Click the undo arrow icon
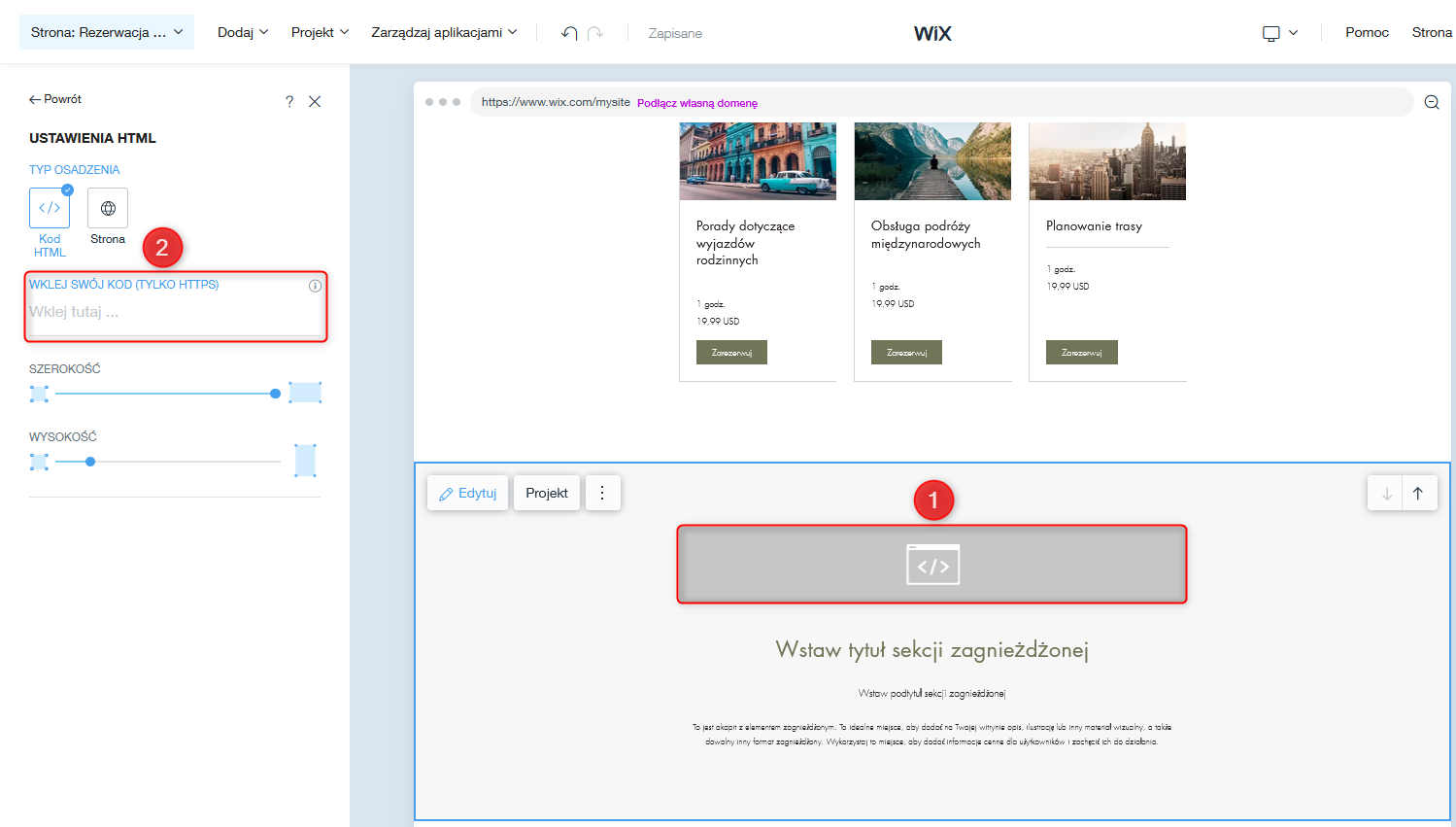Screen dimensions: 1456x827 click(x=569, y=33)
